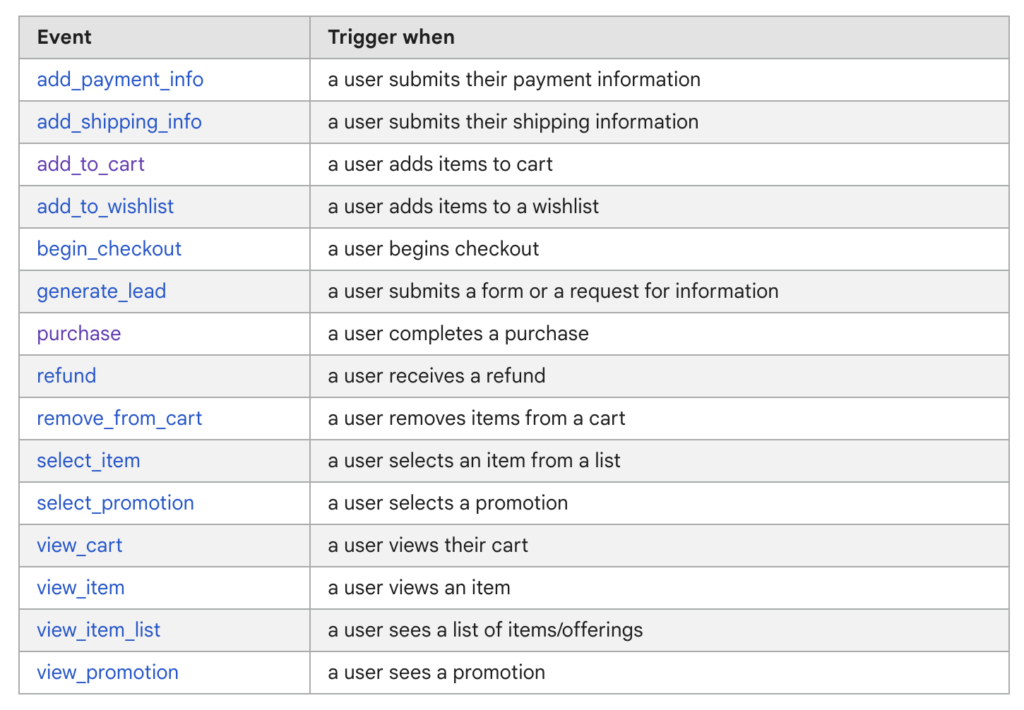Click the Event column header

[64, 38]
